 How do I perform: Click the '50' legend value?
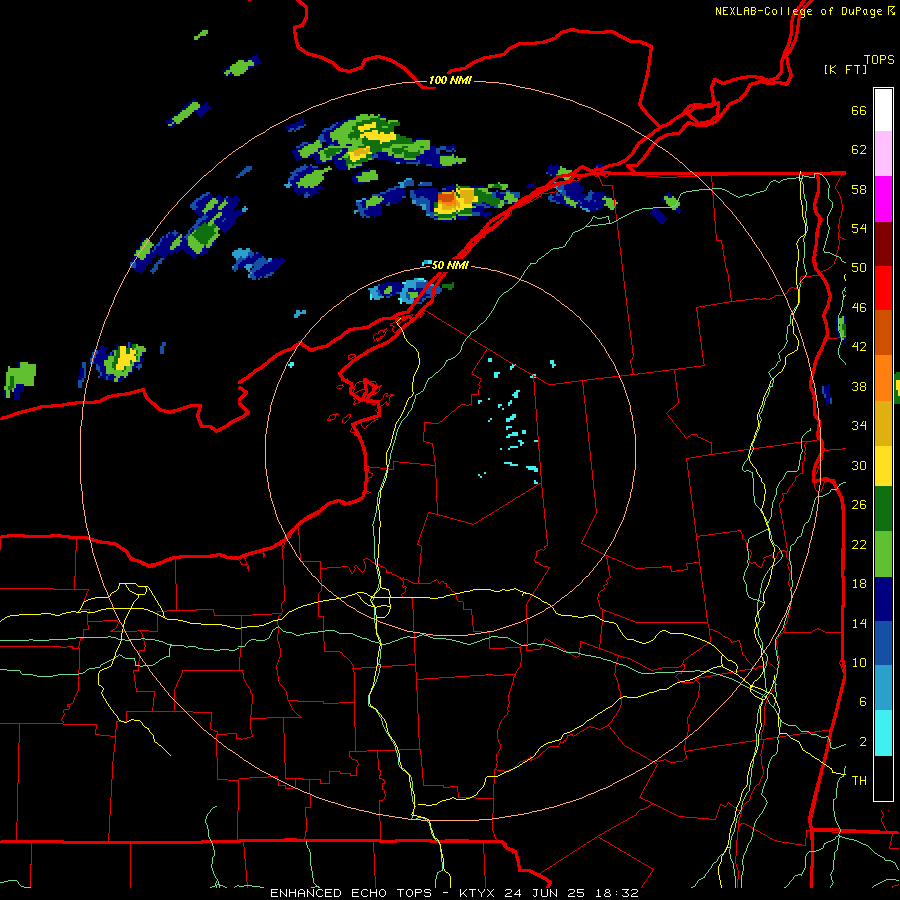tap(859, 268)
